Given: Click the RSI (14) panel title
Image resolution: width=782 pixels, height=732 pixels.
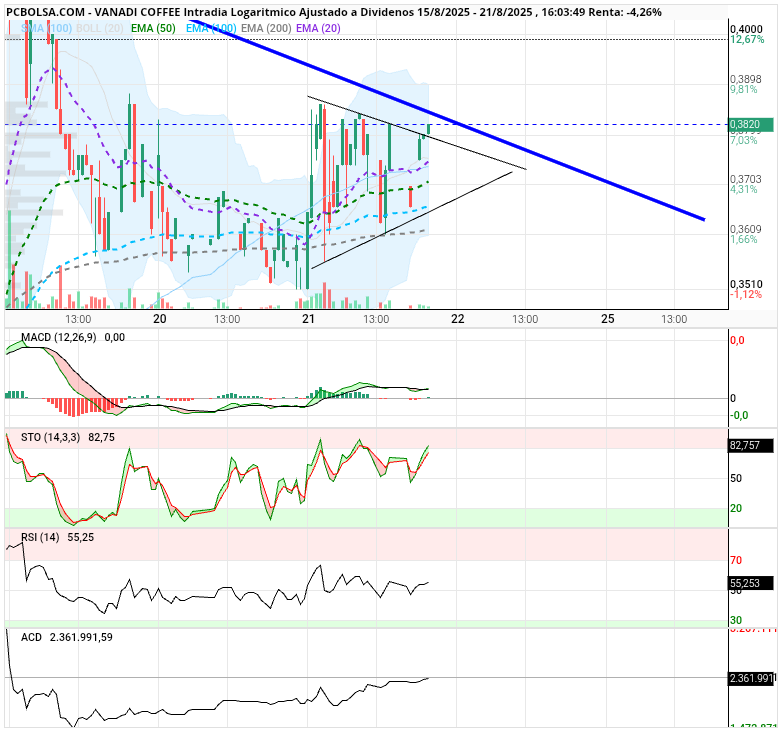Looking at the screenshot, I should (40, 537).
